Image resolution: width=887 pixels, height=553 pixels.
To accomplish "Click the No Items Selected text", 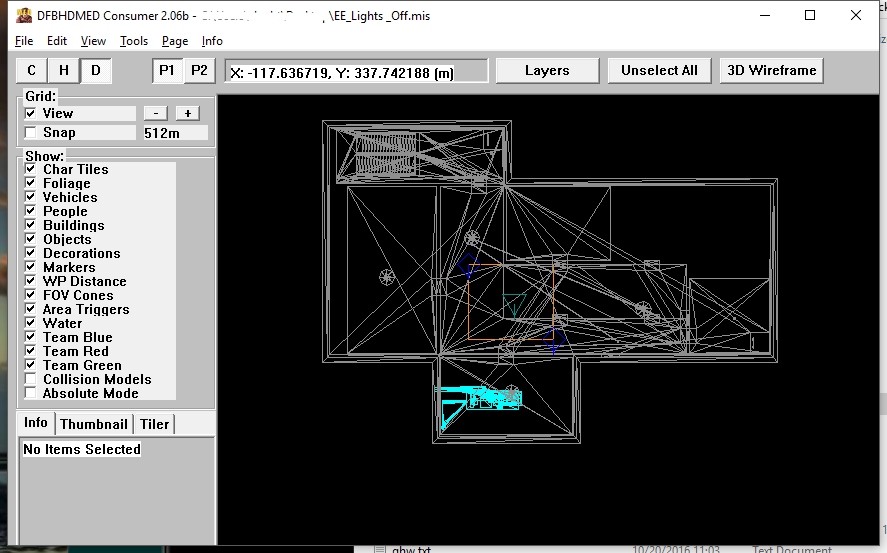I will pyautogui.click(x=82, y=449).
